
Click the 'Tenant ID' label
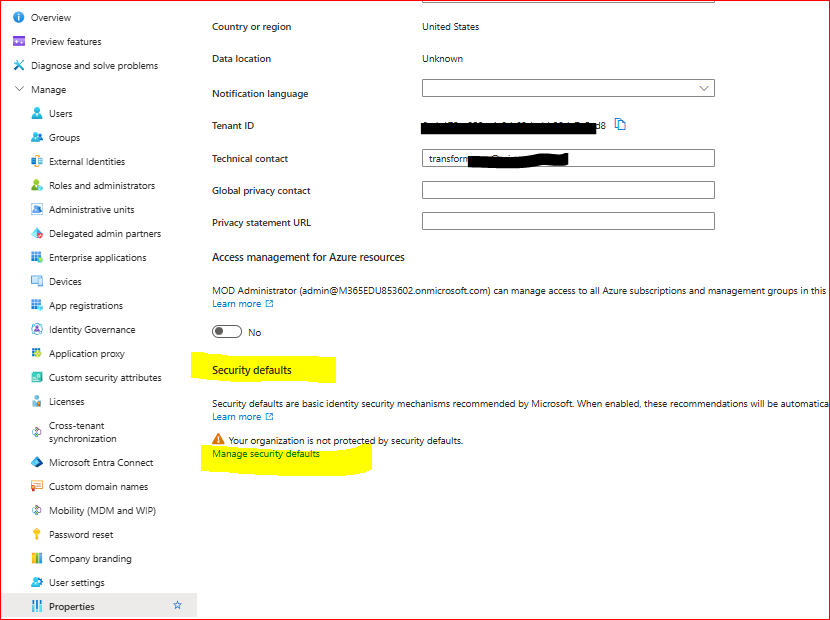point(233,125)
